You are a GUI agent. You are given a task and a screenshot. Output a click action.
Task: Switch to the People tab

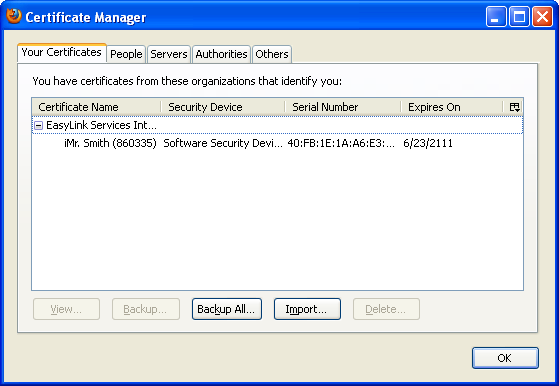[126, 54]
